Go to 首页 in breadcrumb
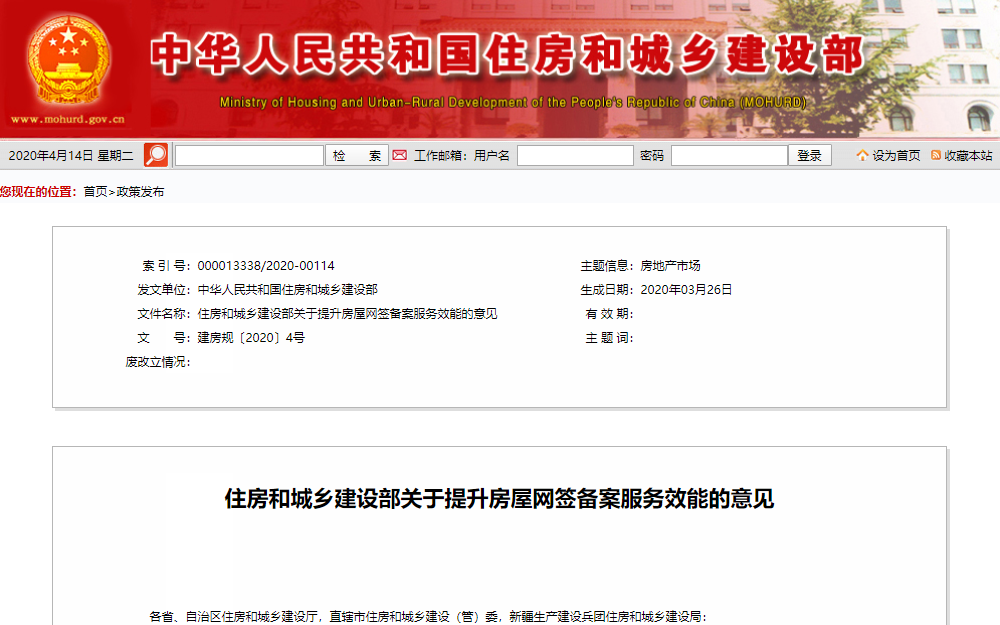 click(95, 192)
